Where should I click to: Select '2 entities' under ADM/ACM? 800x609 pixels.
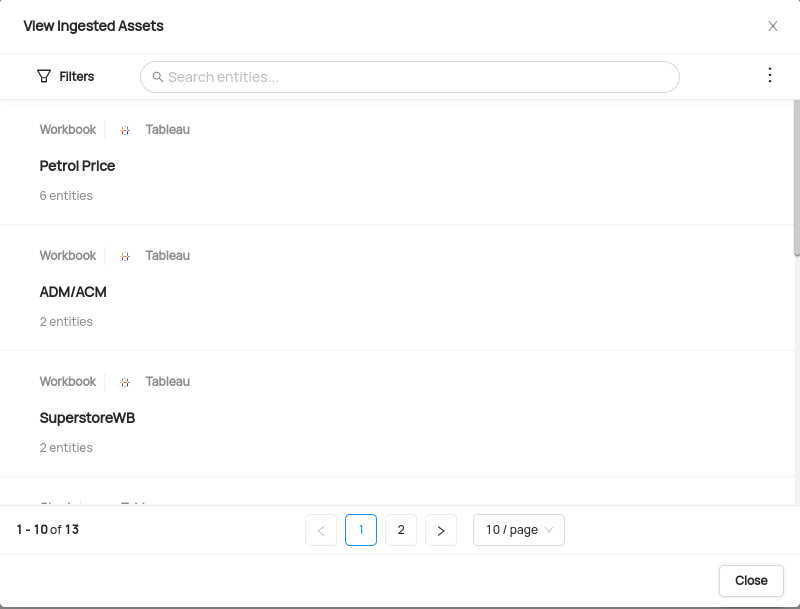pyautogui.click(x=66, y=322)
